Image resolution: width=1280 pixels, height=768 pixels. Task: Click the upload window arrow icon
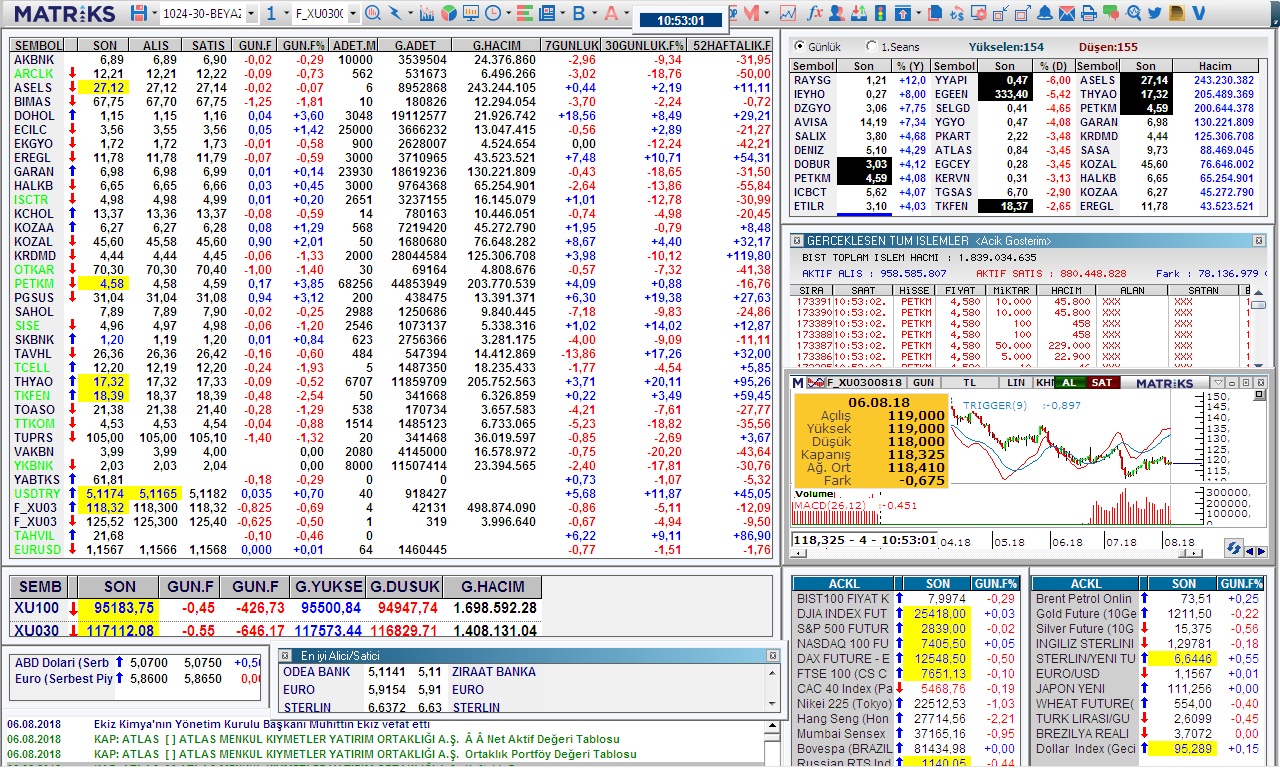[x=905, y=13]
